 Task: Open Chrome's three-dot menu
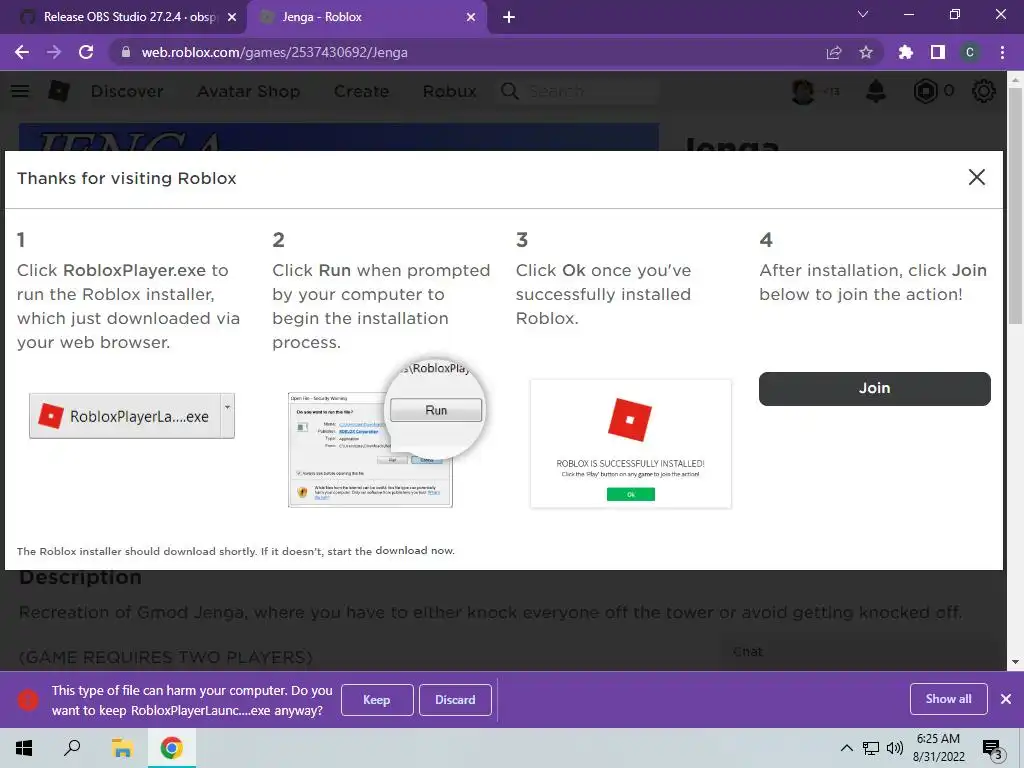pyautogui.click(x=1002, y=52)
